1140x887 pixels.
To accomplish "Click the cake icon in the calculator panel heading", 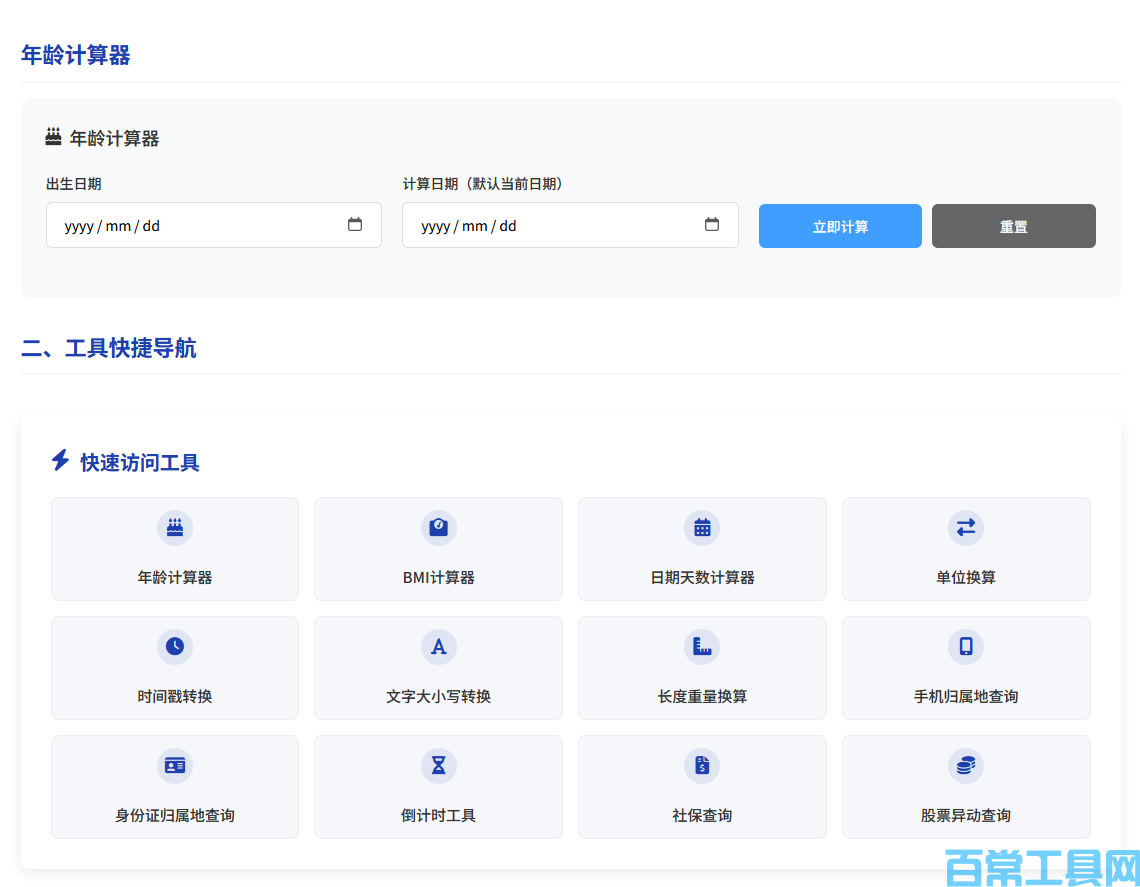I will pyautogui.click(x=53, y=136).
